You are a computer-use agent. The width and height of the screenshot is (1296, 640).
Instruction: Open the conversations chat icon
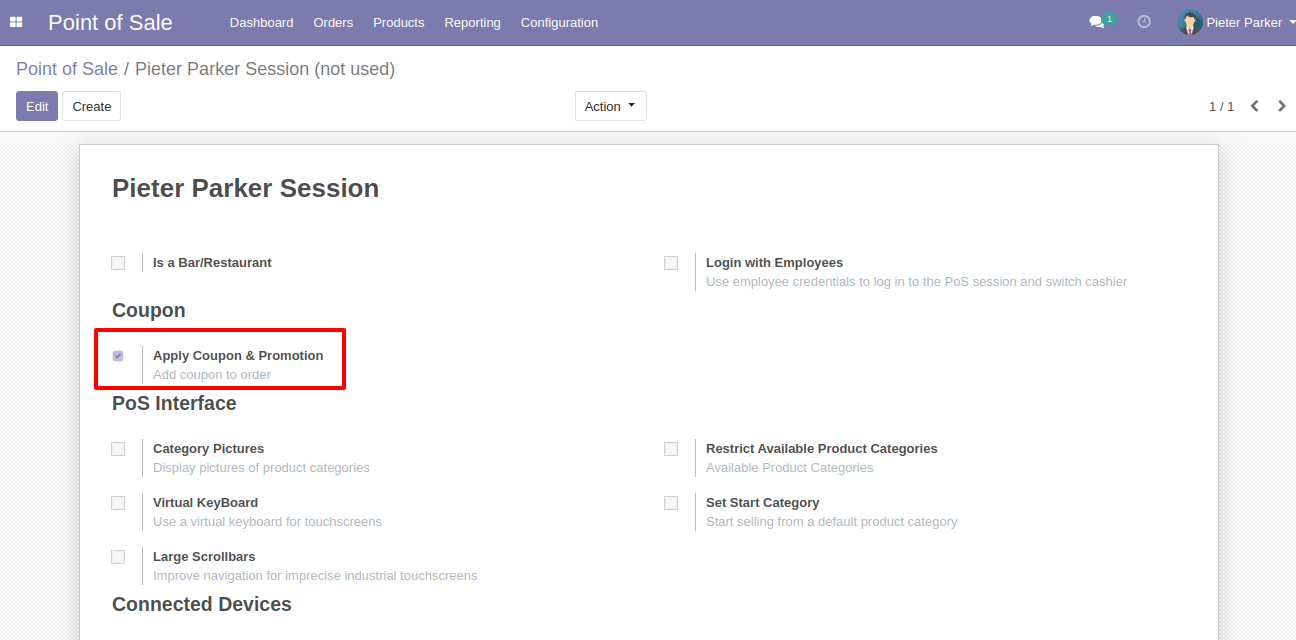(x=1097, y=22)
